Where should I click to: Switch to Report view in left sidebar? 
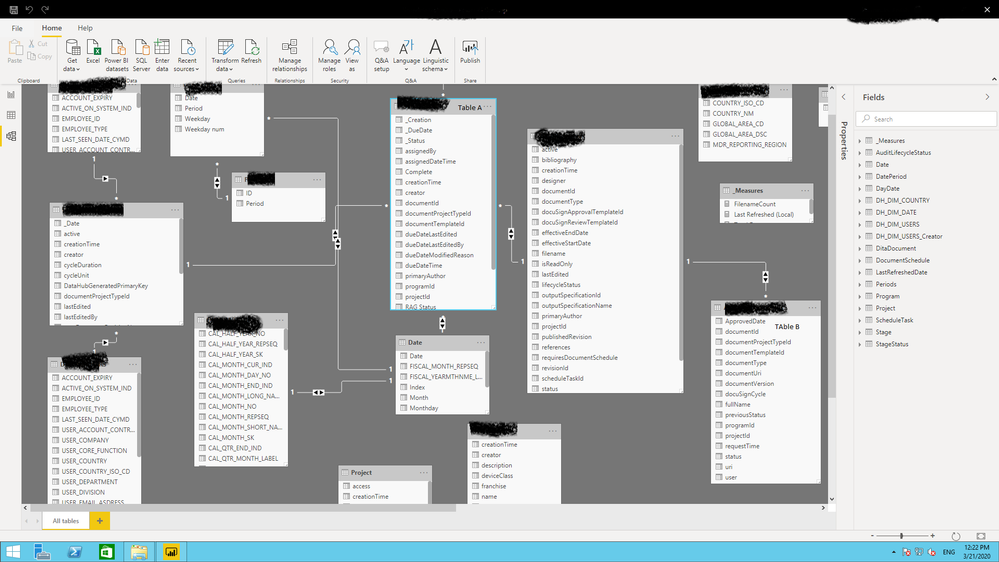tap(11, 94)
